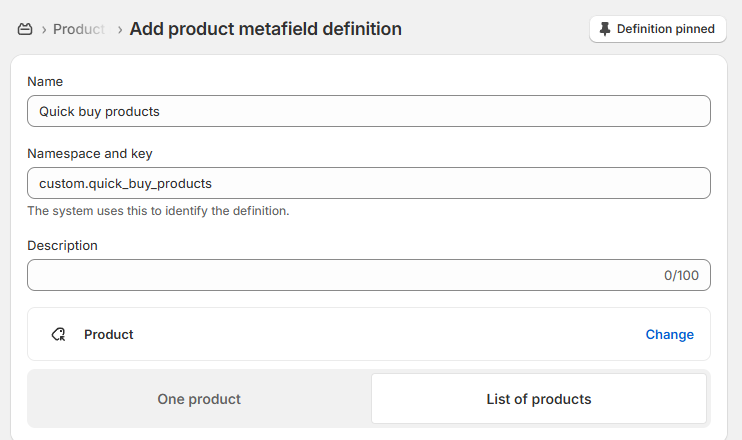Go back via the Products breadcrumb
The height and width of the screenshot is (440, 742).
pyautogui.click(x=79, y=29)
